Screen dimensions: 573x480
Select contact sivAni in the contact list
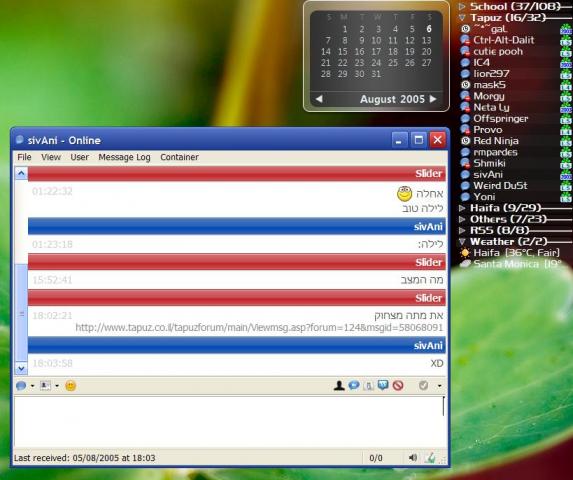point(488,175)
